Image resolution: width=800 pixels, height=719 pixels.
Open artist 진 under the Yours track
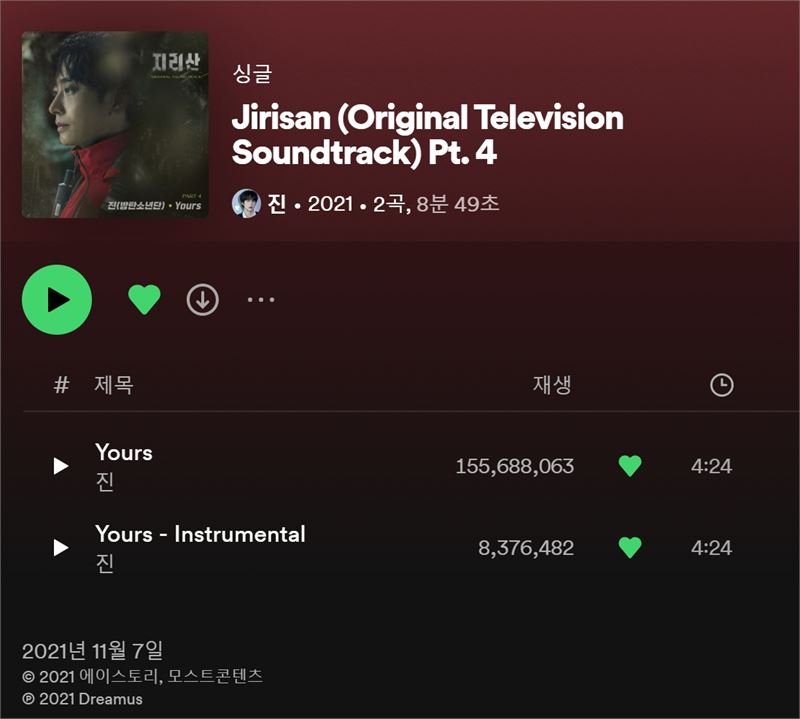click(x=105, y=482)
